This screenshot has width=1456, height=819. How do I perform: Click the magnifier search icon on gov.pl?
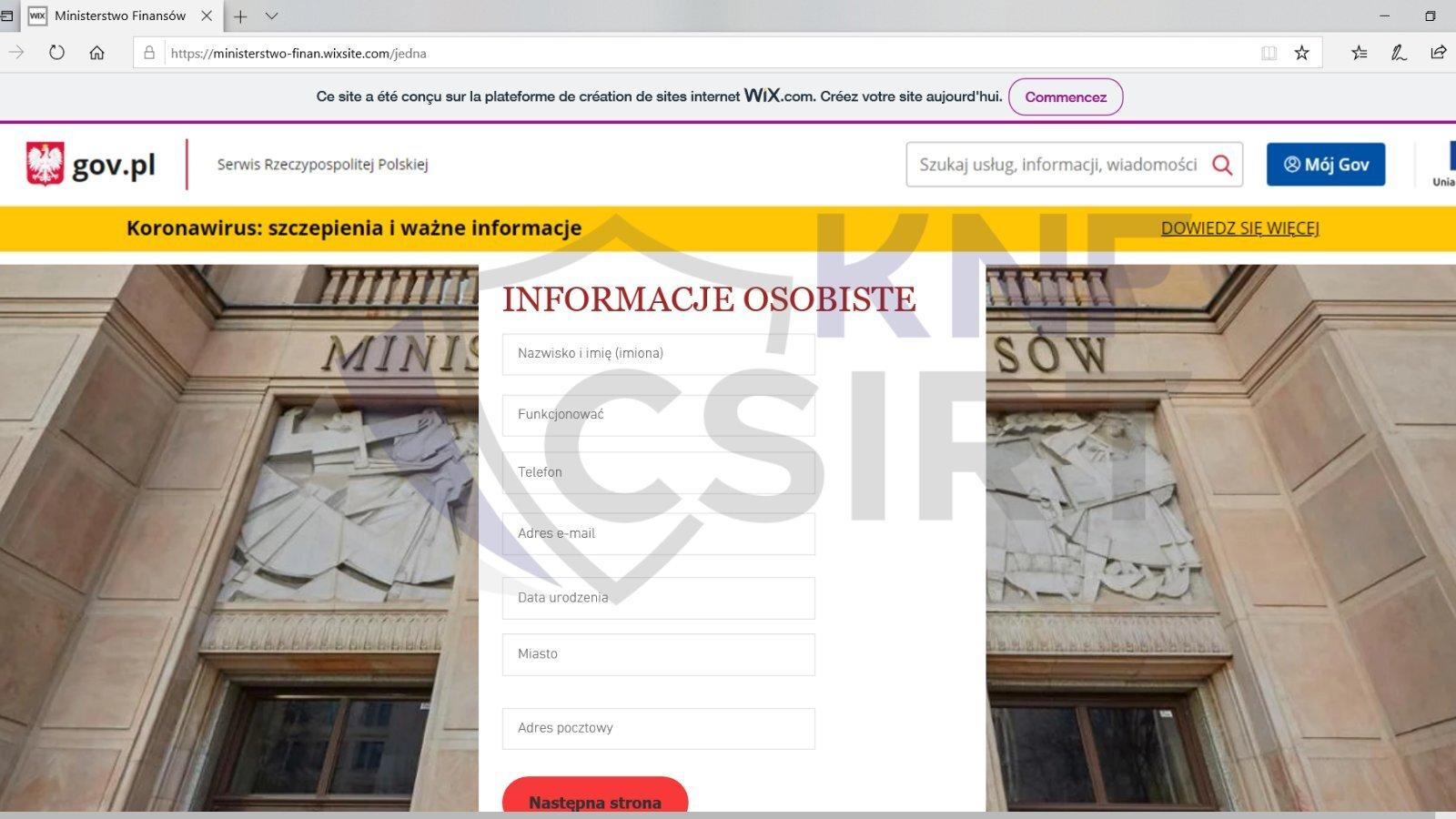[1222, 165]
